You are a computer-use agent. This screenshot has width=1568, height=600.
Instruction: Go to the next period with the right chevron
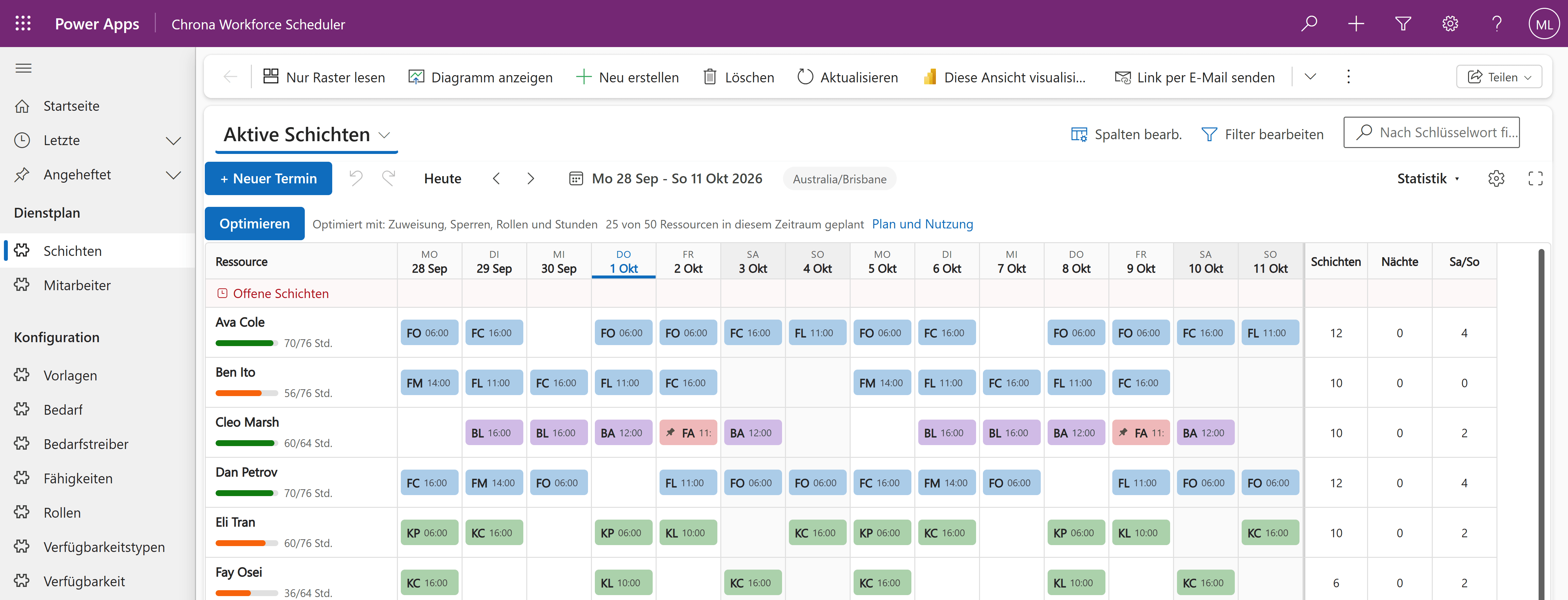point(531,178)
